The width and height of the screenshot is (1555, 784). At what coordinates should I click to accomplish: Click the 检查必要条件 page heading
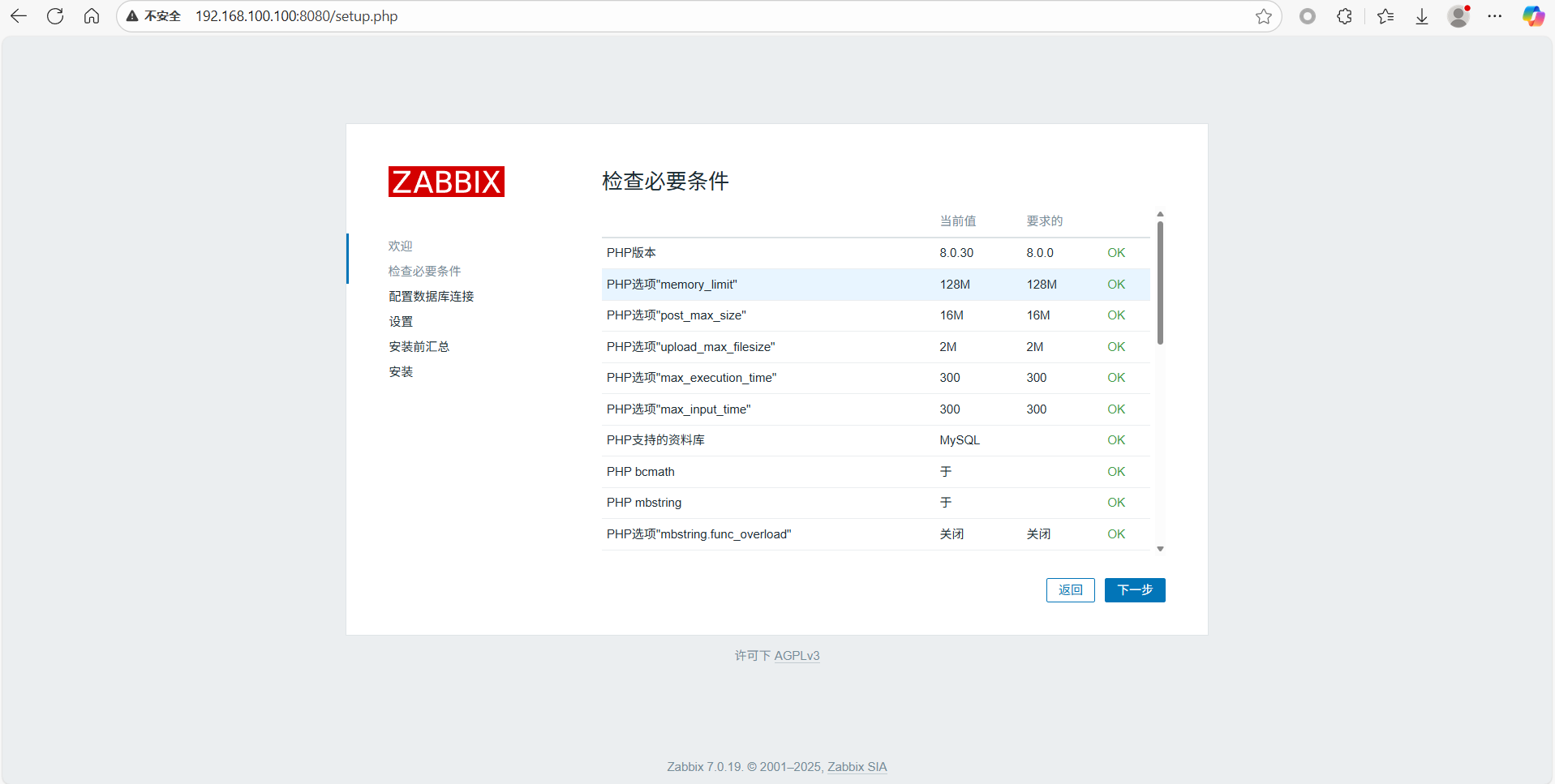click(665, 181)
